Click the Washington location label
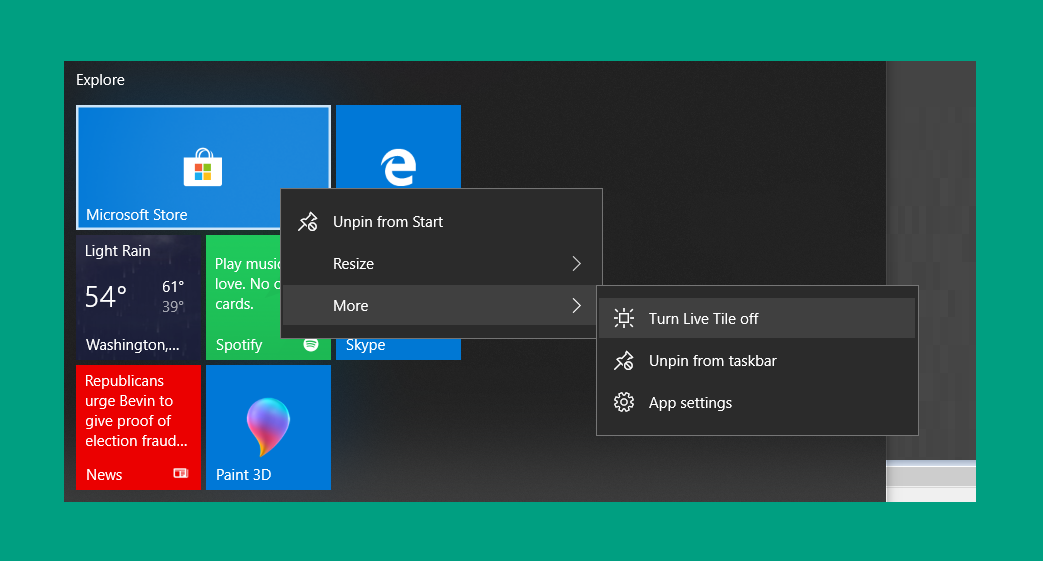Viewport: 1043px width, 561px height. point(132,345)
